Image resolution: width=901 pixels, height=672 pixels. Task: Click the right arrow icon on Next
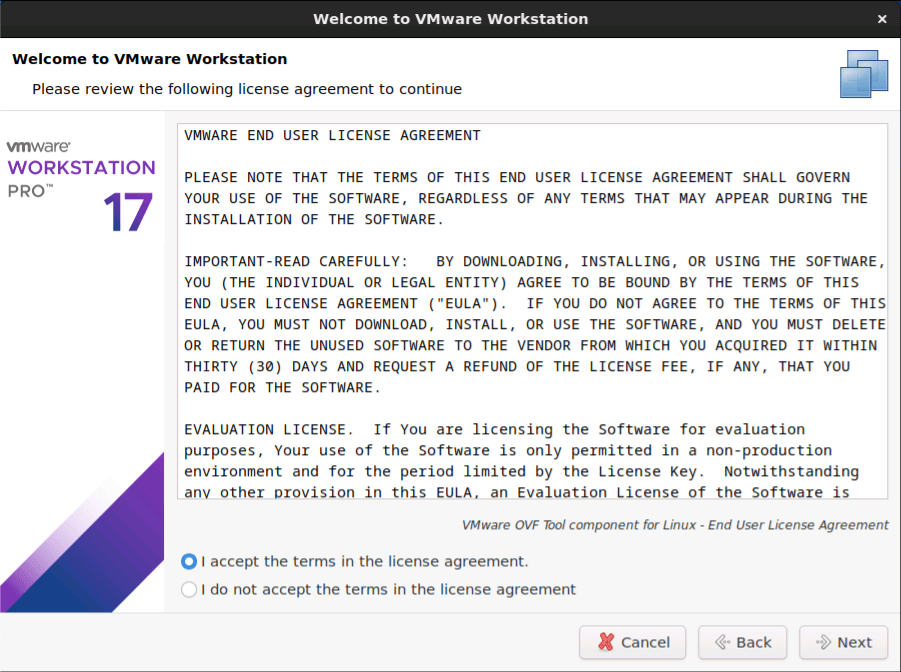coord(823,642)
